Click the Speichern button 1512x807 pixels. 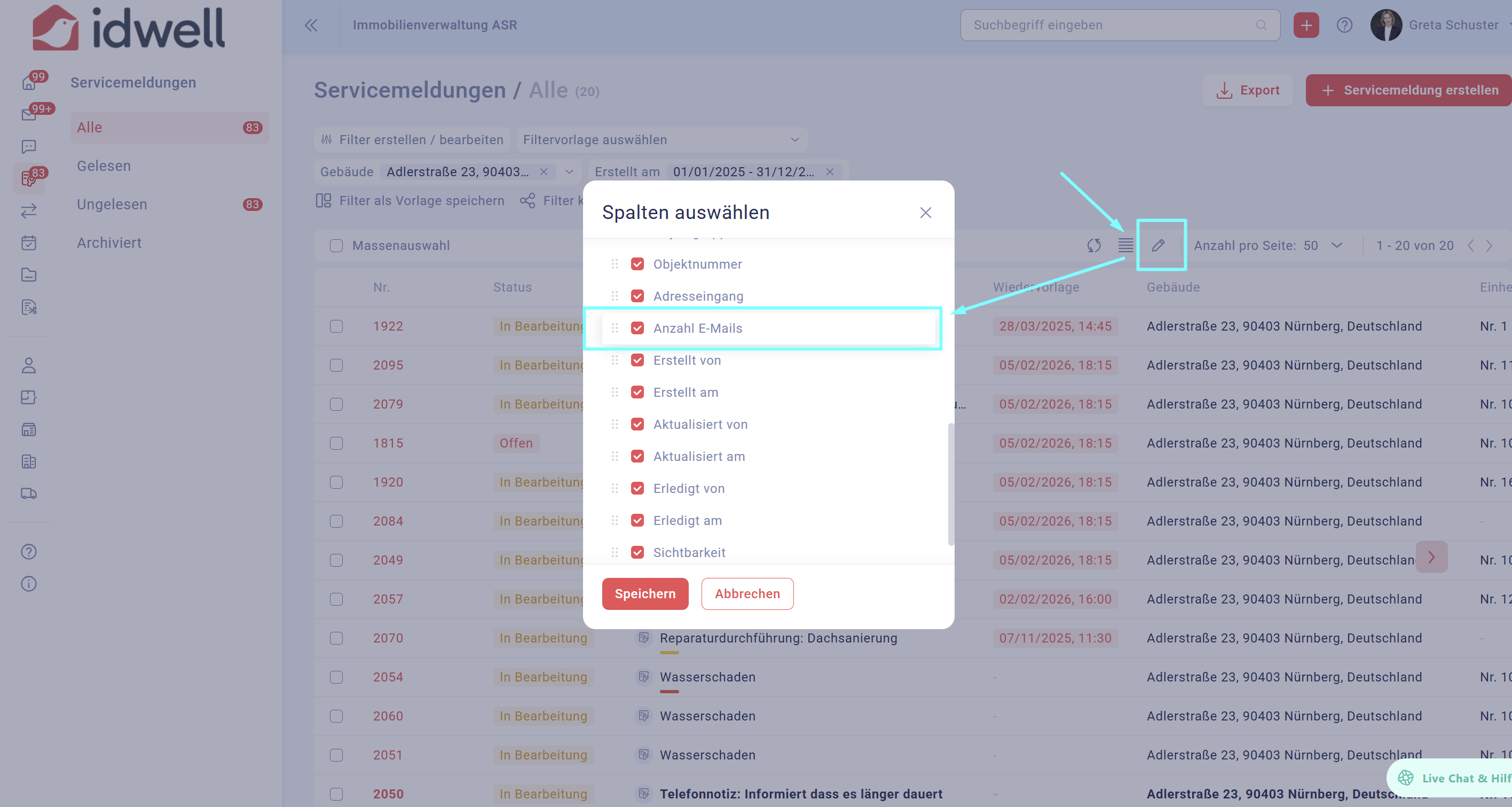click(644, 594)
